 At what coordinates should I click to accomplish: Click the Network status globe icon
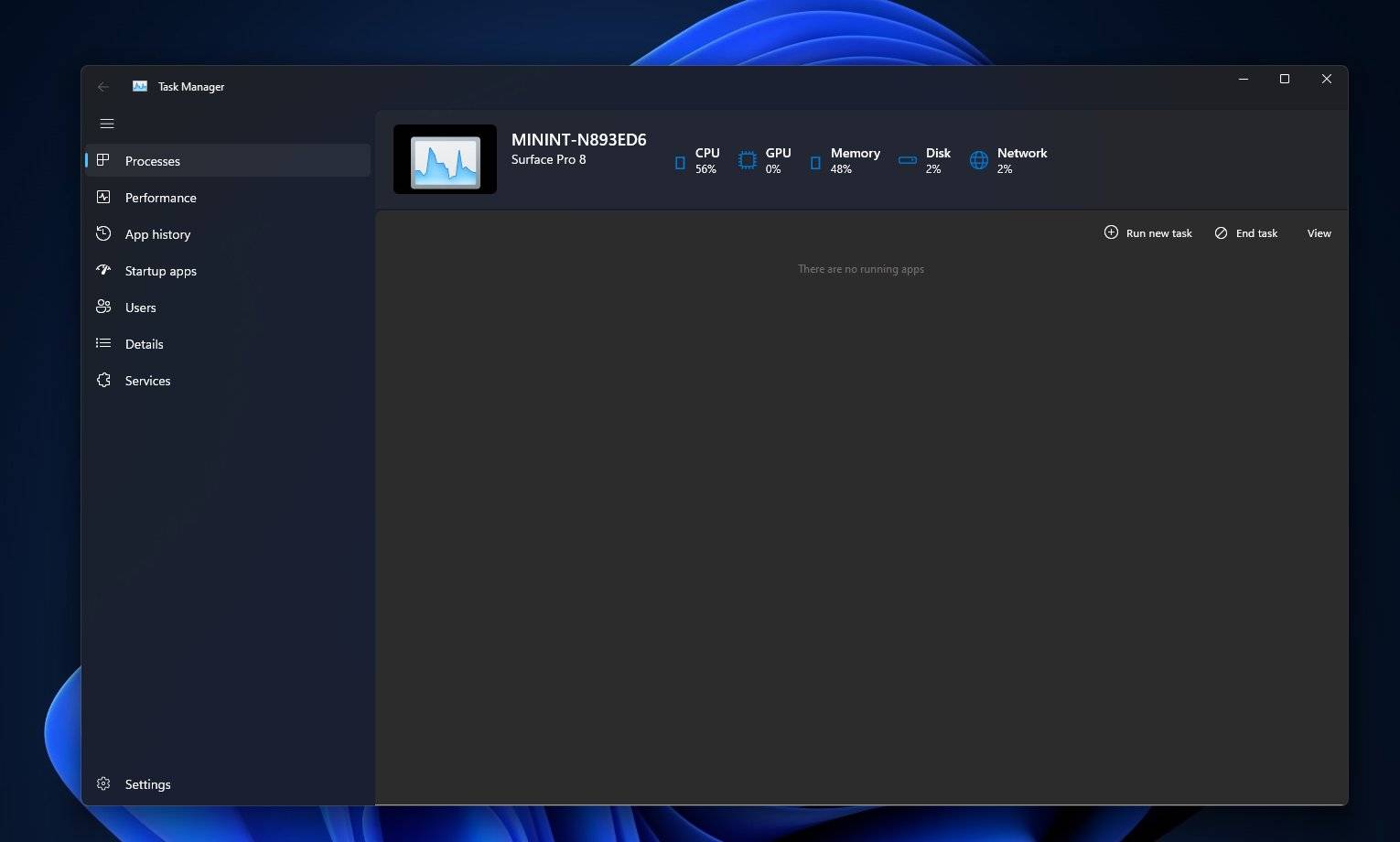(978, 161)
